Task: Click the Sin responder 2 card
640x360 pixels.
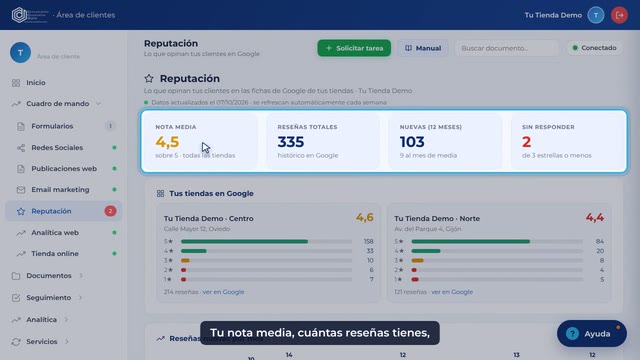Action: (567, 141)
